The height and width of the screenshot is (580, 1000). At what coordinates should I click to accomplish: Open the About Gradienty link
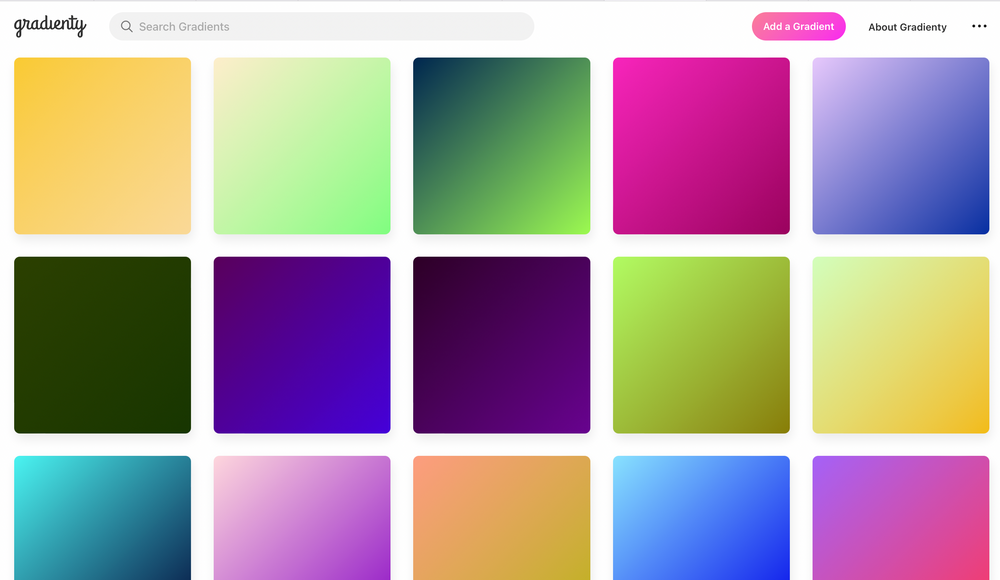907,27
